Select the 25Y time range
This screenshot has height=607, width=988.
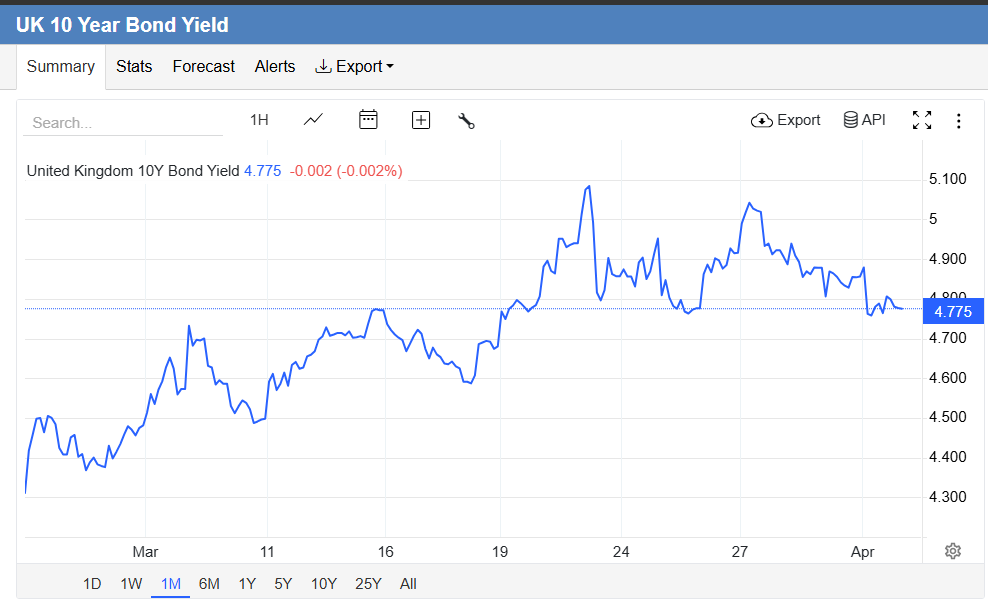368,584
